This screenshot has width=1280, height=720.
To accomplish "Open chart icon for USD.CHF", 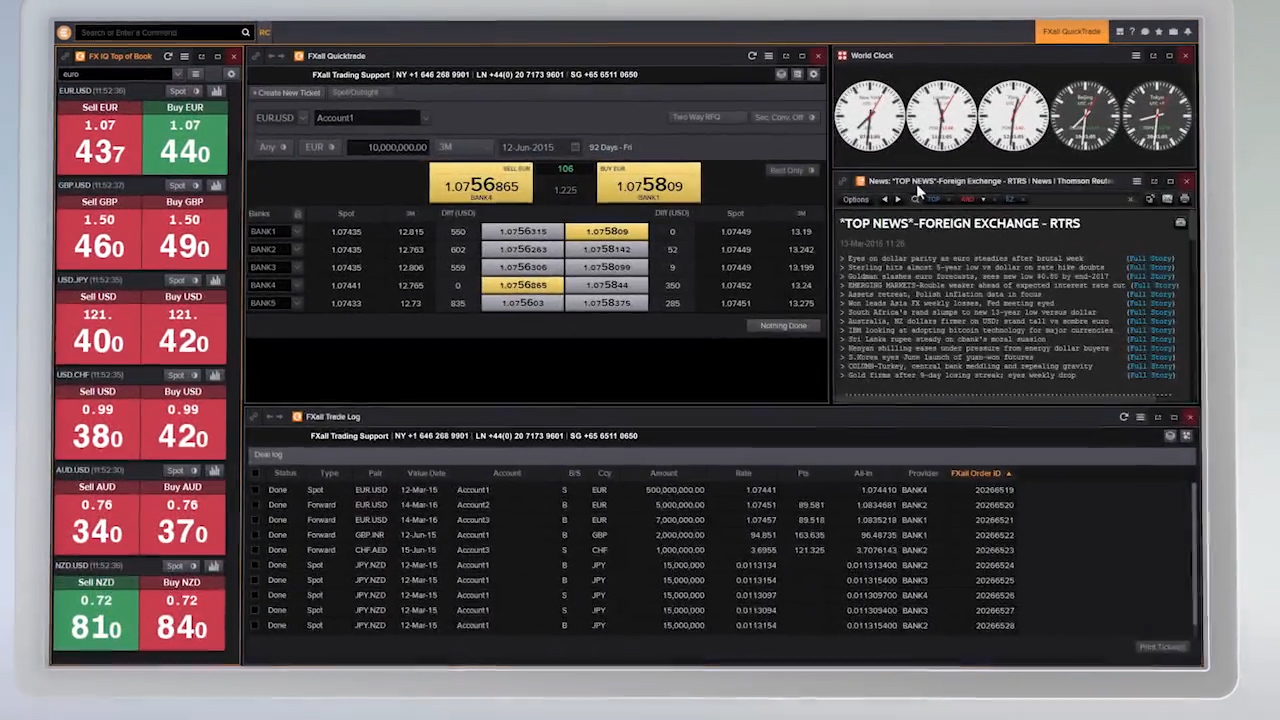I will [x=216, y=375].
